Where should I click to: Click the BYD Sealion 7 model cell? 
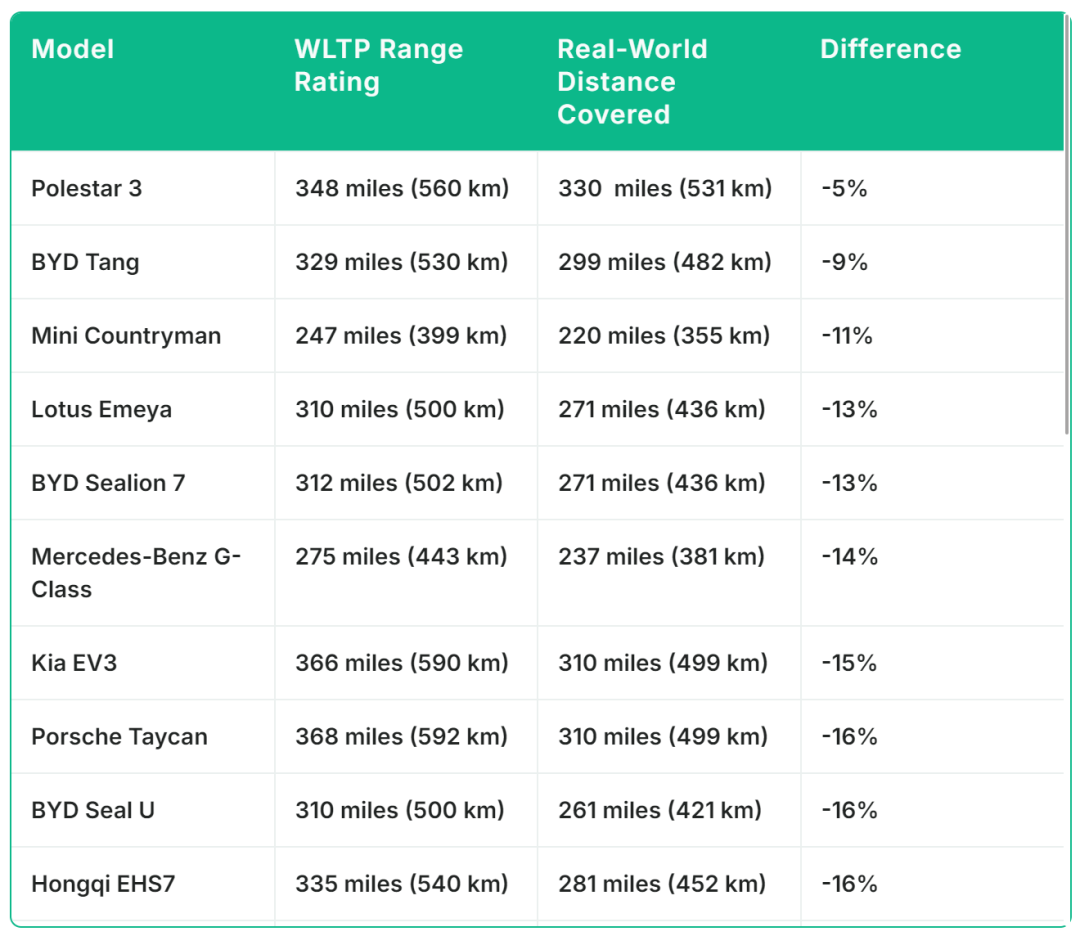[x=108, y=483]
